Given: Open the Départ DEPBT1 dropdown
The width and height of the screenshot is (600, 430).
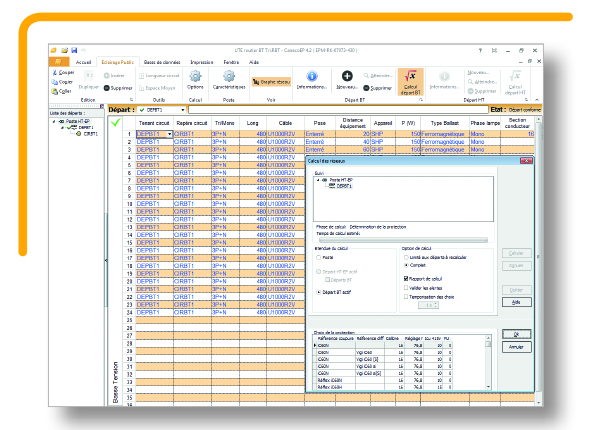Looking at the screenshot, I should [x=183, y=110].
